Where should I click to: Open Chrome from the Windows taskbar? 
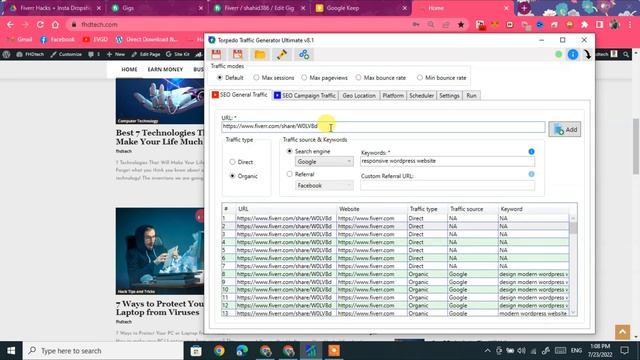(219, 351)
